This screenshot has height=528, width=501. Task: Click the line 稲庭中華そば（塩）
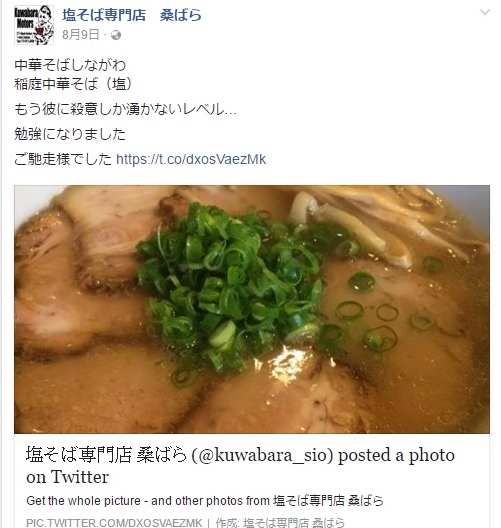point(73,84)
